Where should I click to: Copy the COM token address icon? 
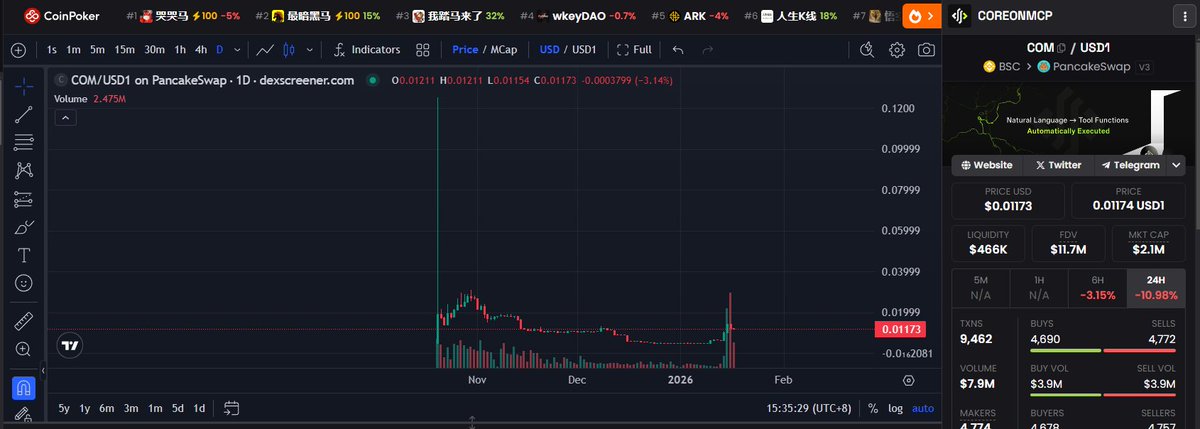1061,48
